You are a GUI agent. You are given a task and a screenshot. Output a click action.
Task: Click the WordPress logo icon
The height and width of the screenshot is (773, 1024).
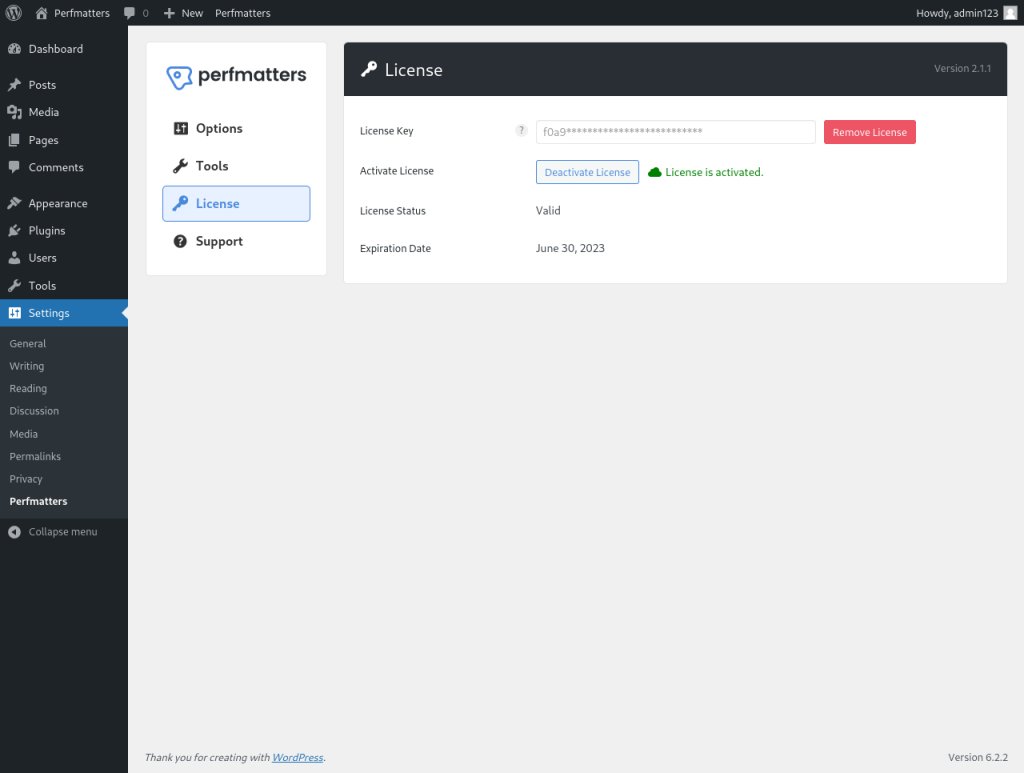coord(14,12)
